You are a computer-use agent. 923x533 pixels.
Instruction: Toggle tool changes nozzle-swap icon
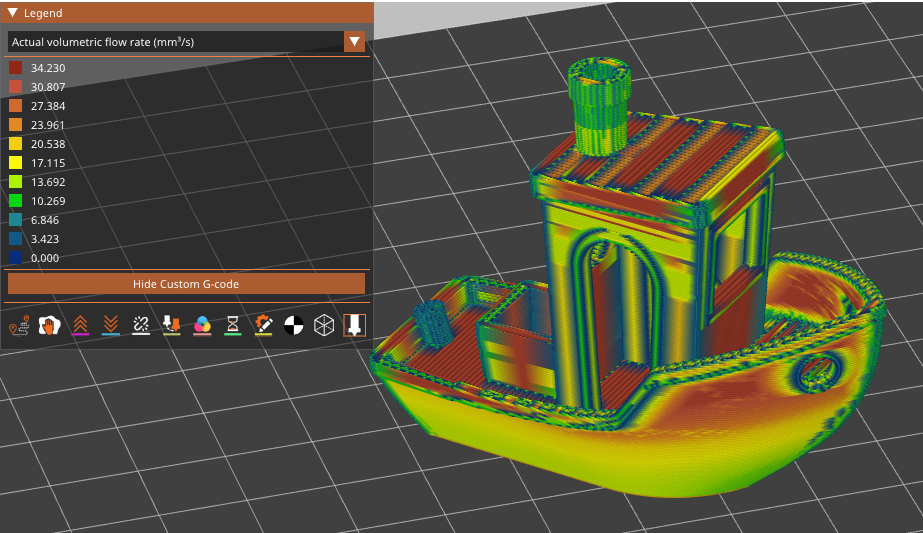[171, 325]
